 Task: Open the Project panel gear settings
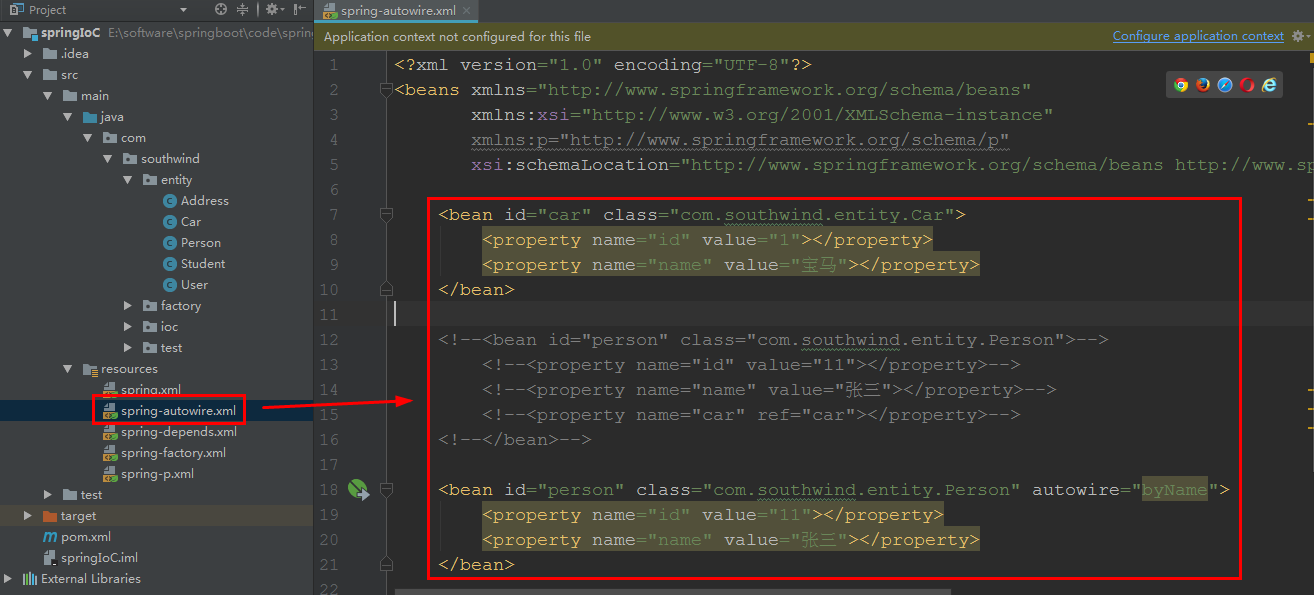273,10
